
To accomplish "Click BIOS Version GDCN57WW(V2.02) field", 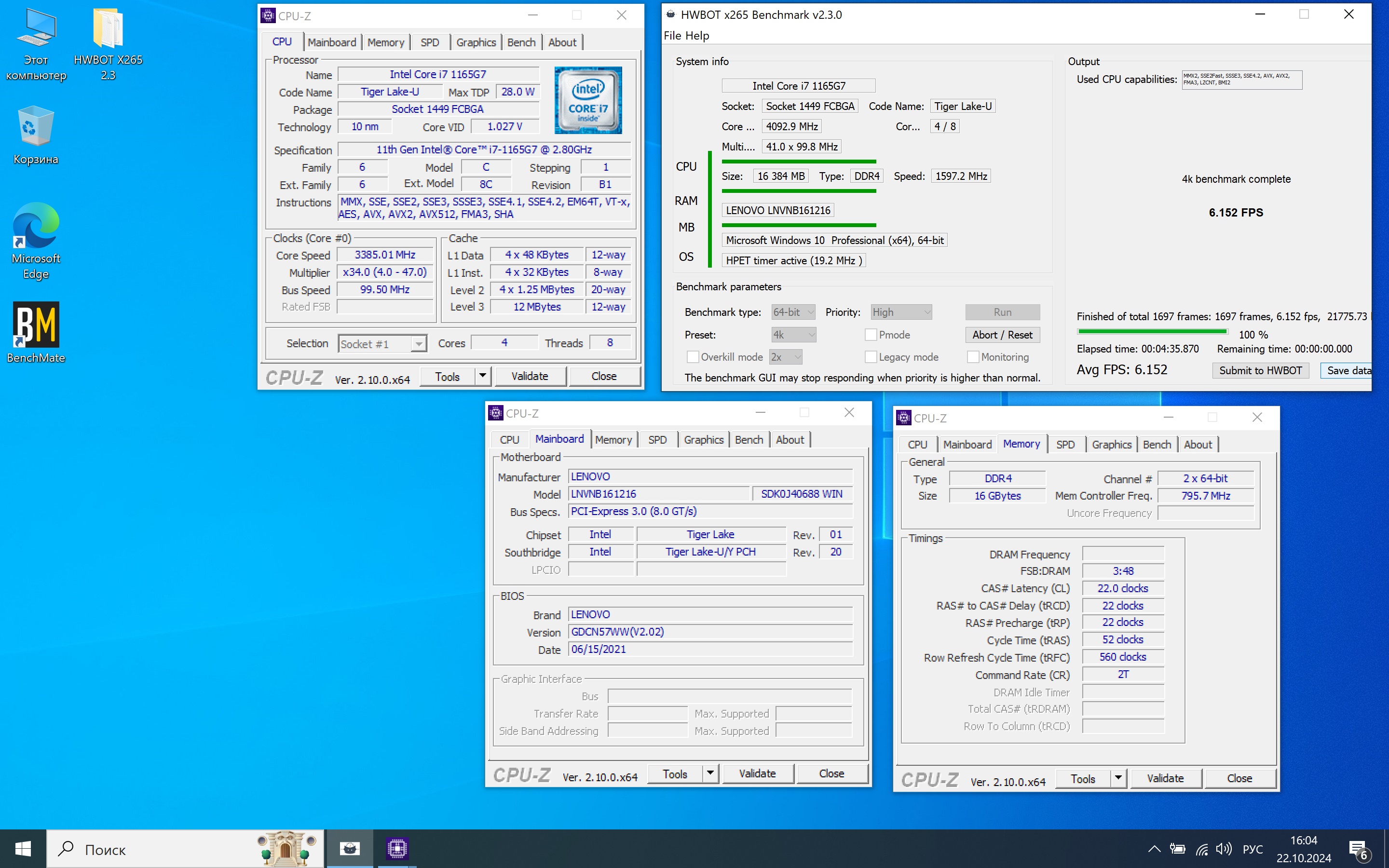I will (x=710, y=632).
